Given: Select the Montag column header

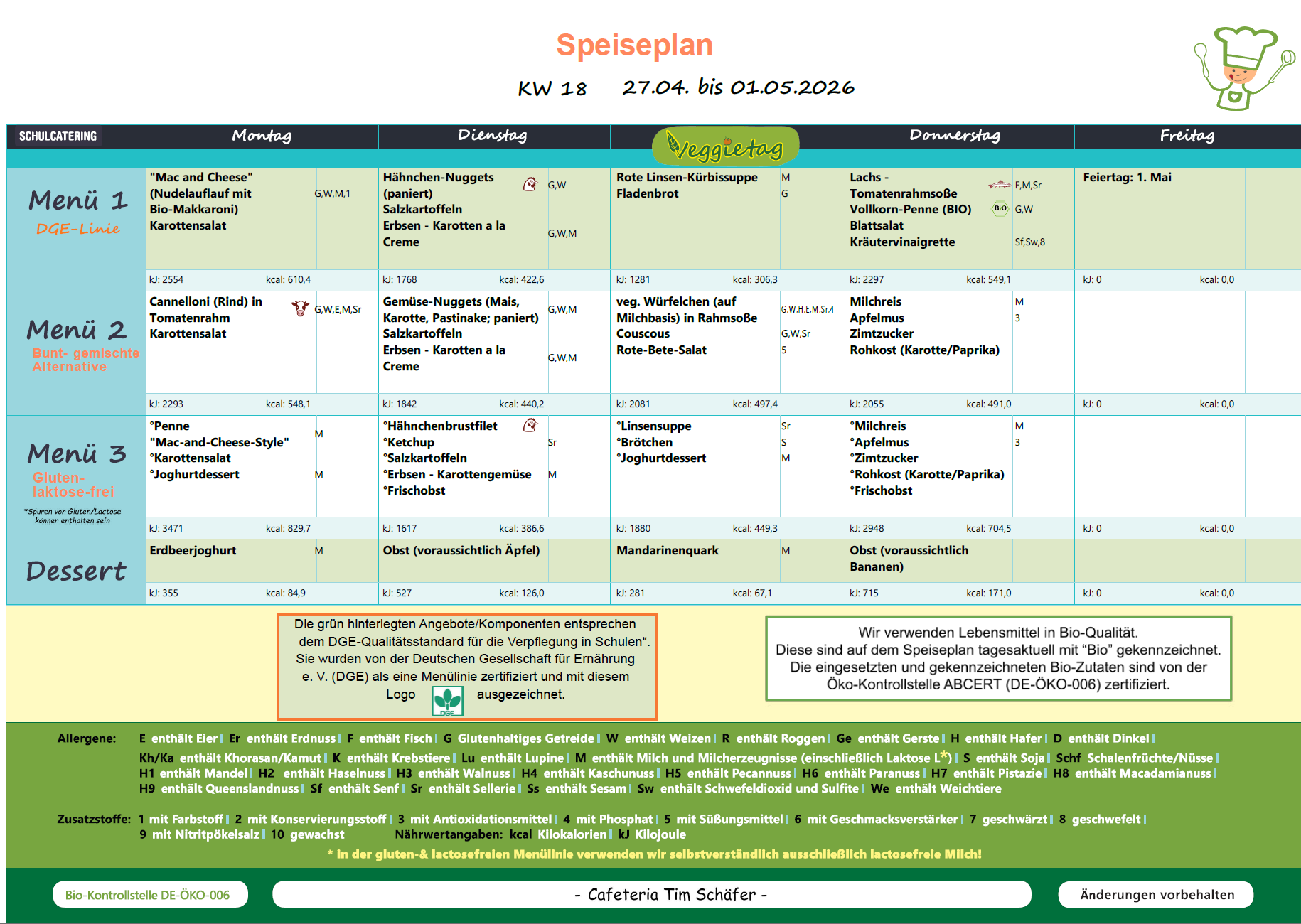Looking at the screenshot, I should [x=262, y=136].
